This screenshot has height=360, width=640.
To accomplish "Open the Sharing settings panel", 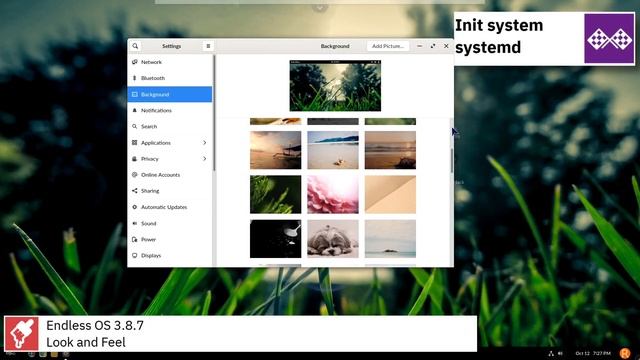I will coord(170,191).
